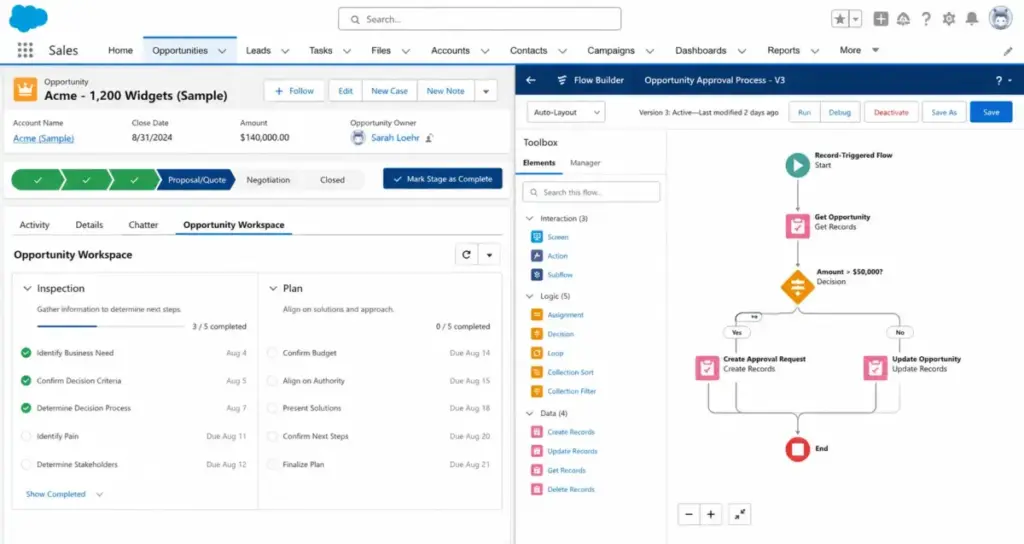Click the Favorites star icon
The image size is (1024, 544).
[x=840, y=19]
